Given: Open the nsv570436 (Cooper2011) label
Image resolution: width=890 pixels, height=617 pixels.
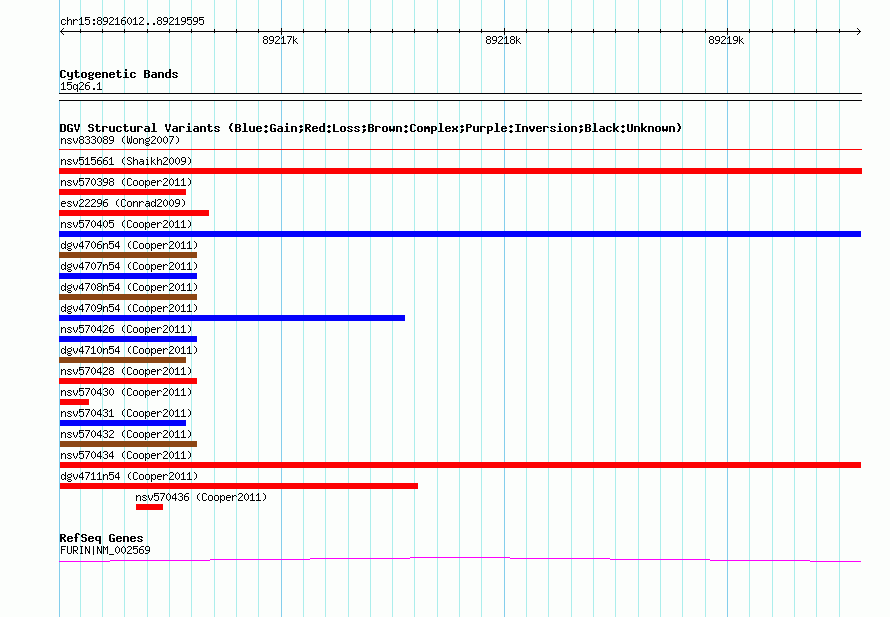Looking at the screenshot, I should (x=201, y=497).
